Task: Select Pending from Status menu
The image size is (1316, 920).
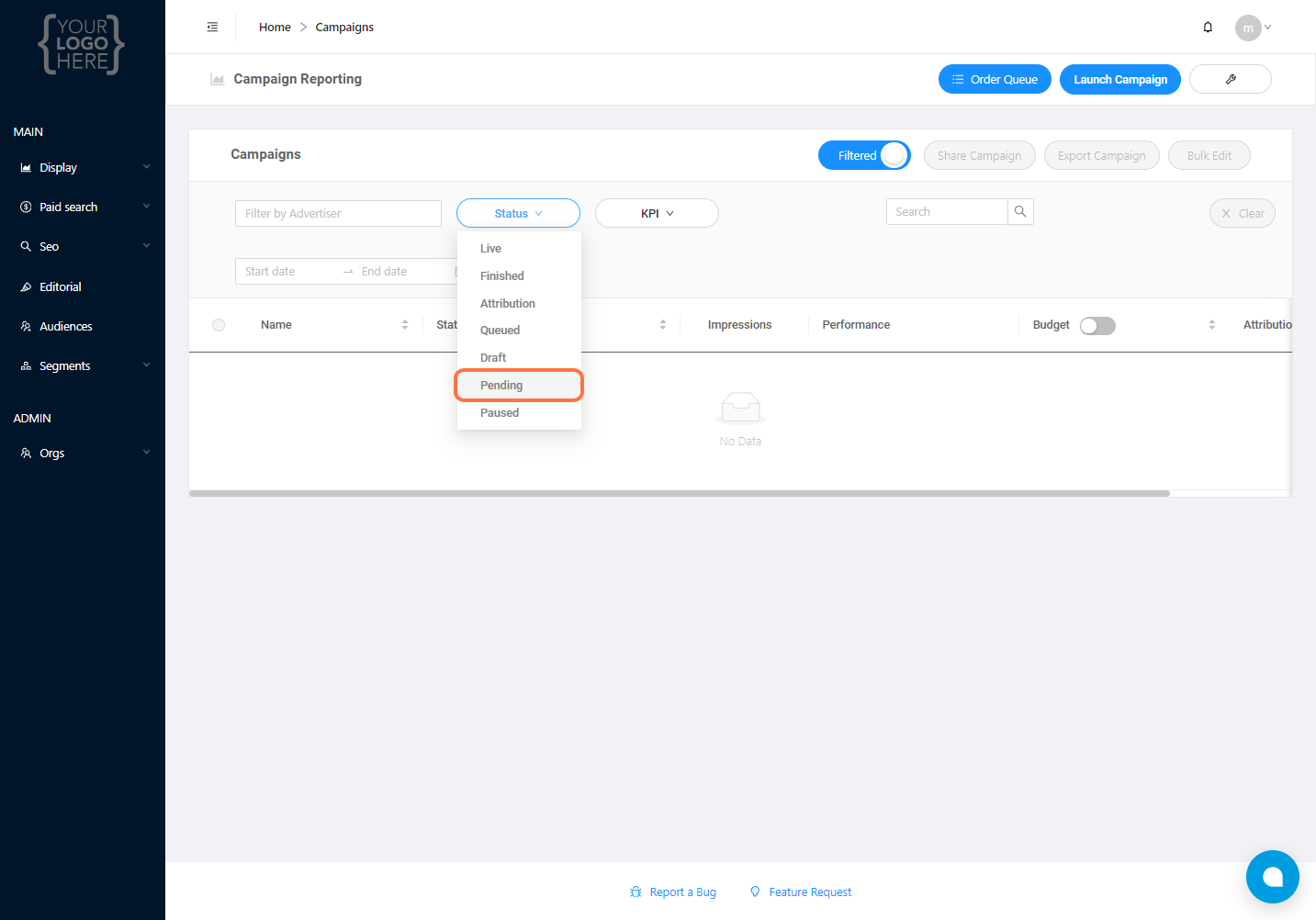Action: tap(501, 386)
